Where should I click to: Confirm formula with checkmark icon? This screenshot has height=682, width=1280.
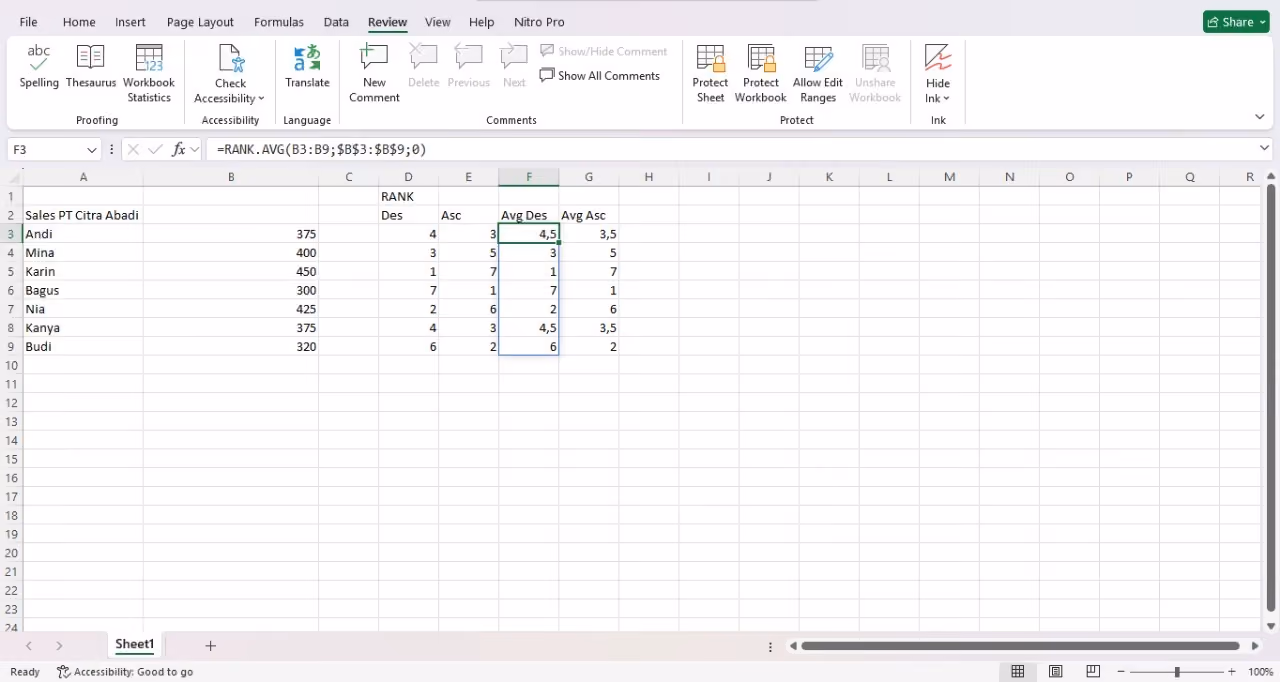(155, 149)
